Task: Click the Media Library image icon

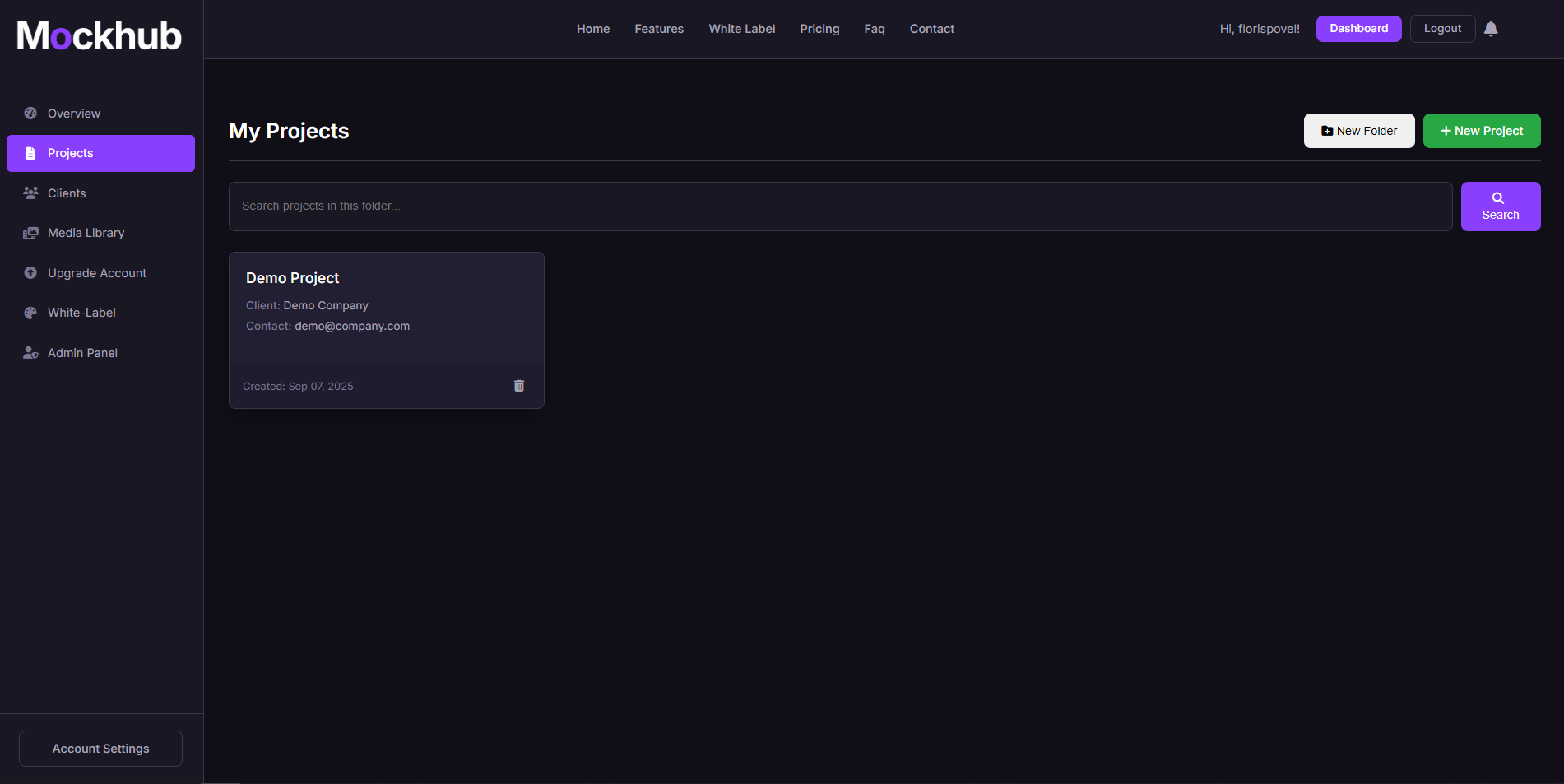Action: (30, 233)
